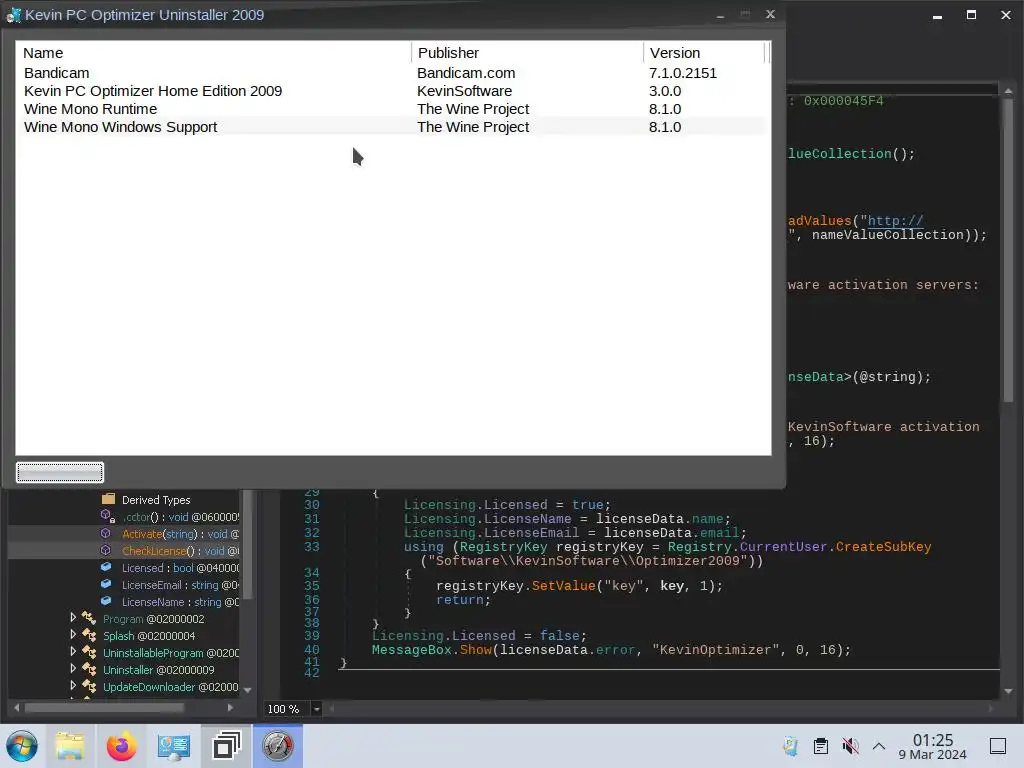This screenshot has width=1024, height=768.
Task: Click the .cctor method icon with lock
Action: (x=108, y=516)
